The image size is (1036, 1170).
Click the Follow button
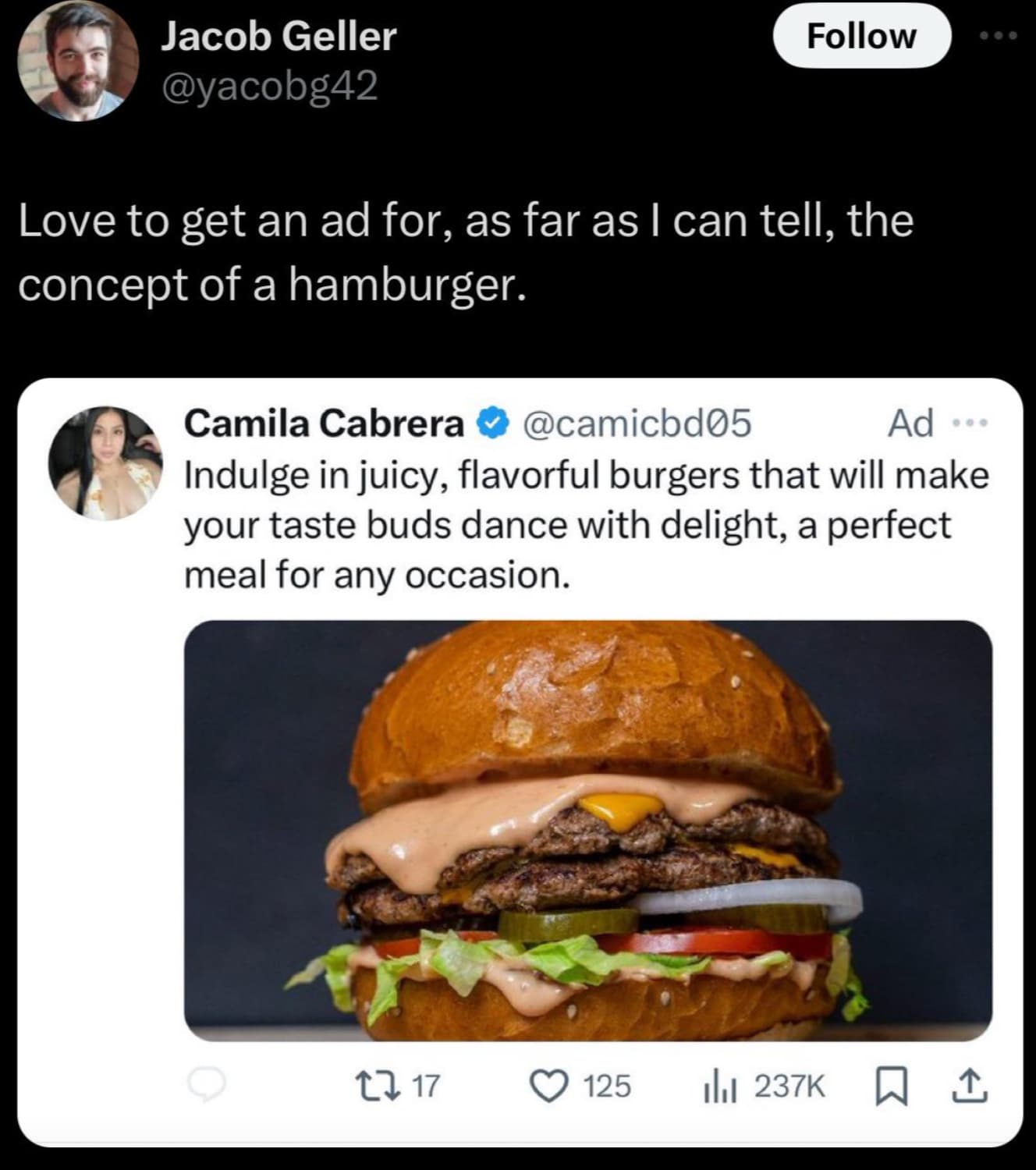[x=861, y=36]
